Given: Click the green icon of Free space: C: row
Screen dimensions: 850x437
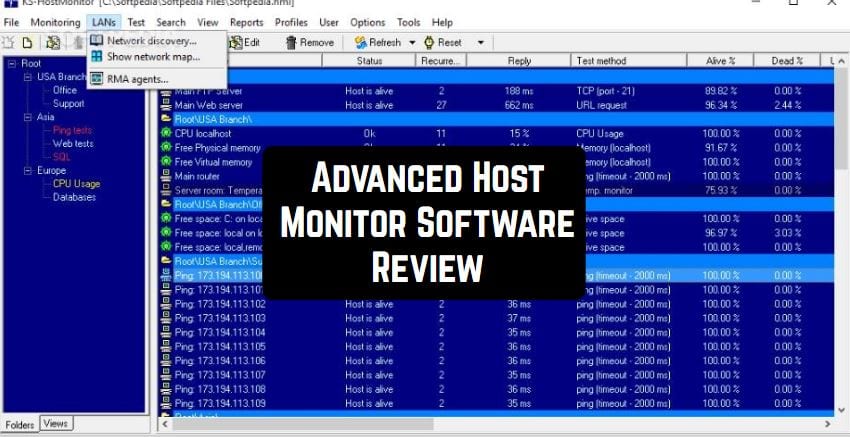Looking at the screenshot, I should [166, 218].
